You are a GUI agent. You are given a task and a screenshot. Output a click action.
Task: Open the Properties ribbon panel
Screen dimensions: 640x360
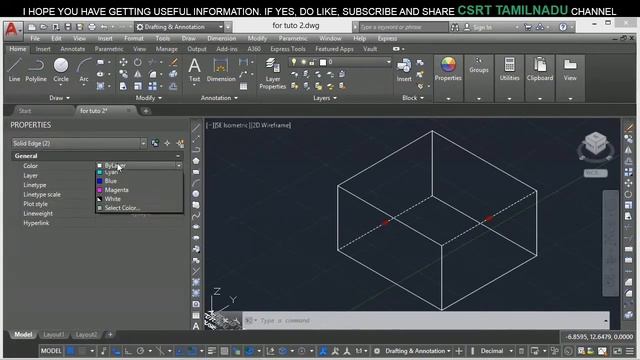tap(448, 78)
